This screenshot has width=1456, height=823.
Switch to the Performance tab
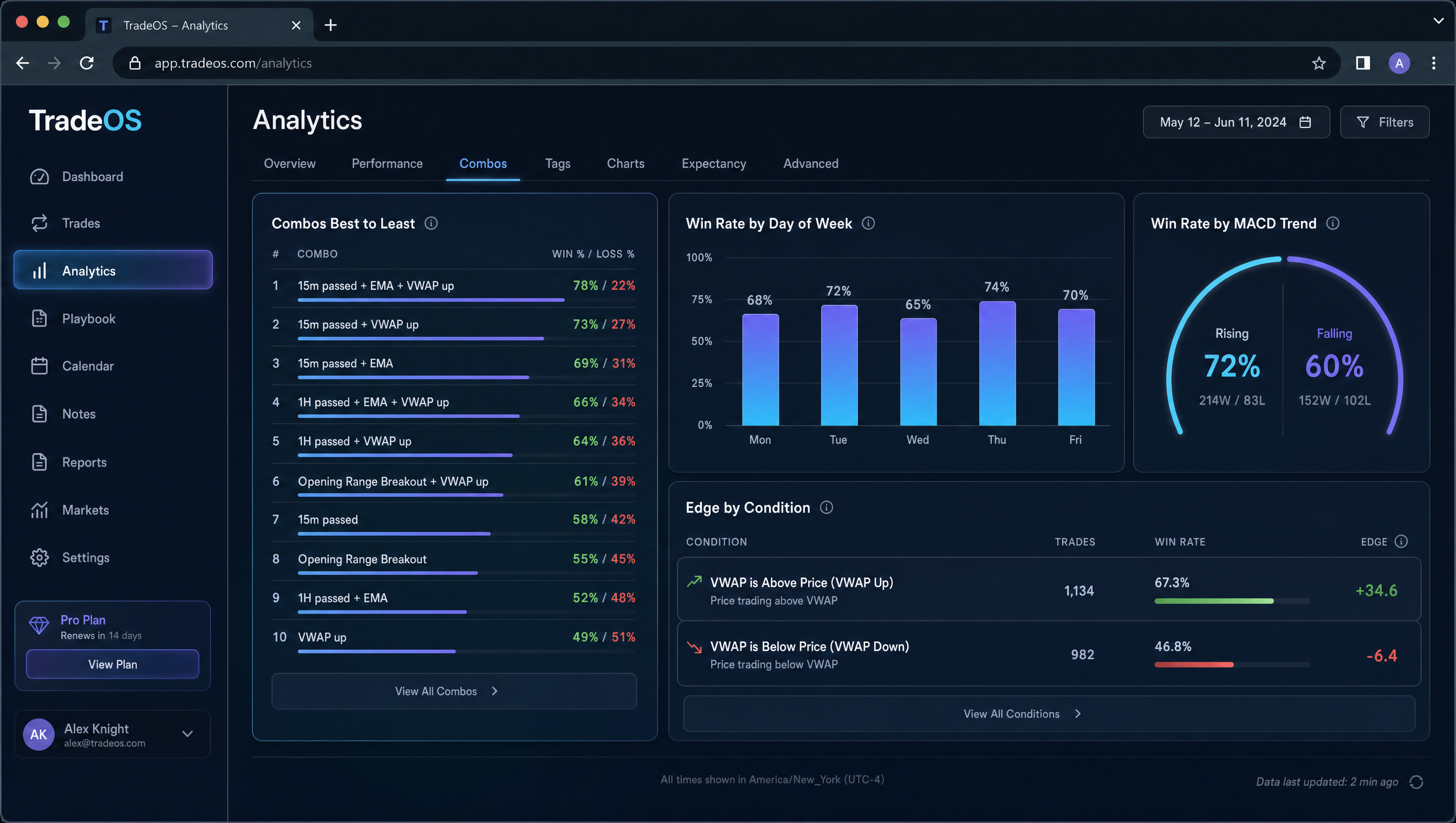tap(387, 164)
